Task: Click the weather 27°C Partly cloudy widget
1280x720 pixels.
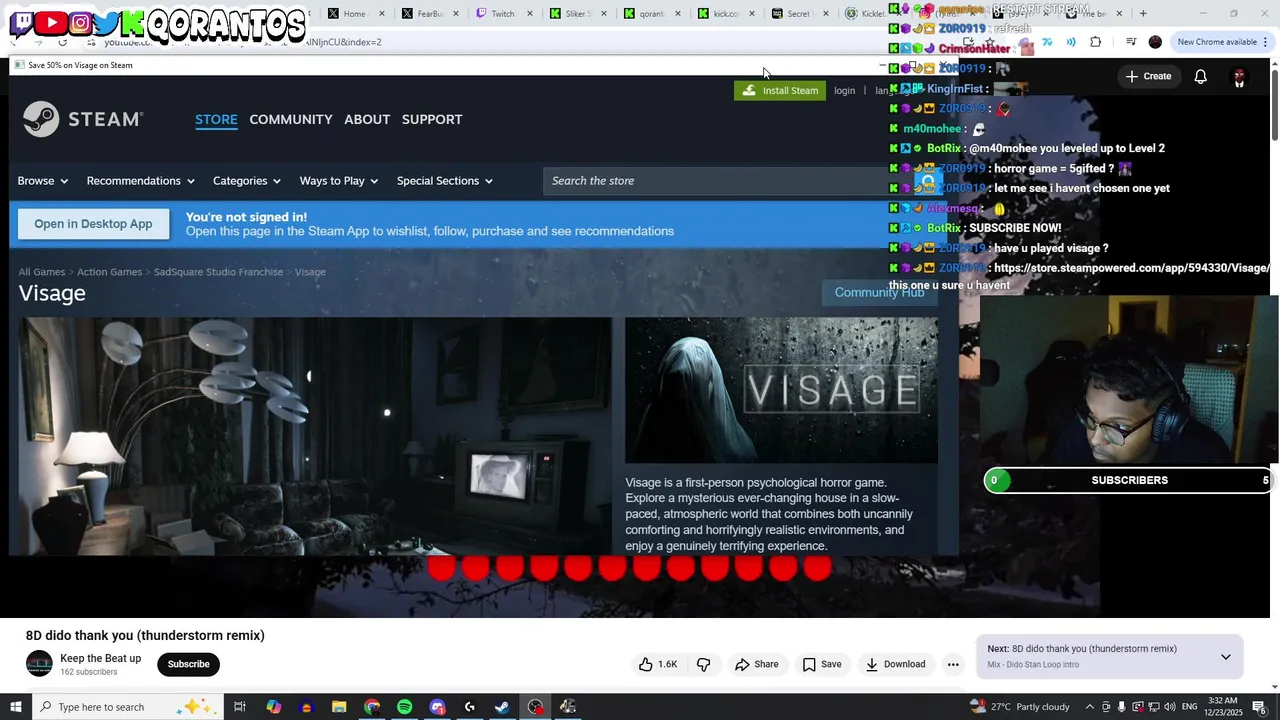Action: (x=1020, y=707)
